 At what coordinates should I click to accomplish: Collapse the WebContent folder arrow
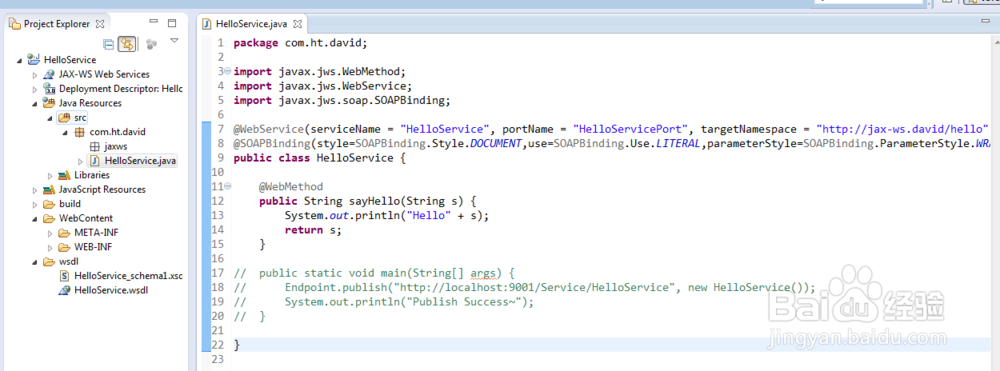[x=34, y=219]
